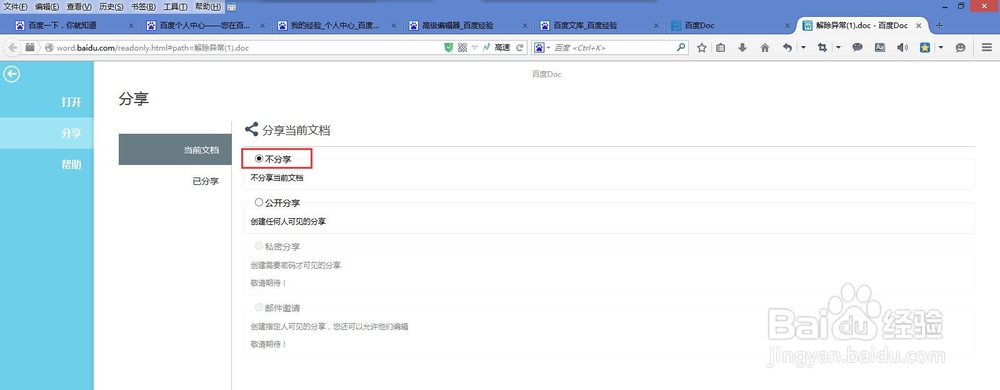Click the QR code icon in address bar

463,47
